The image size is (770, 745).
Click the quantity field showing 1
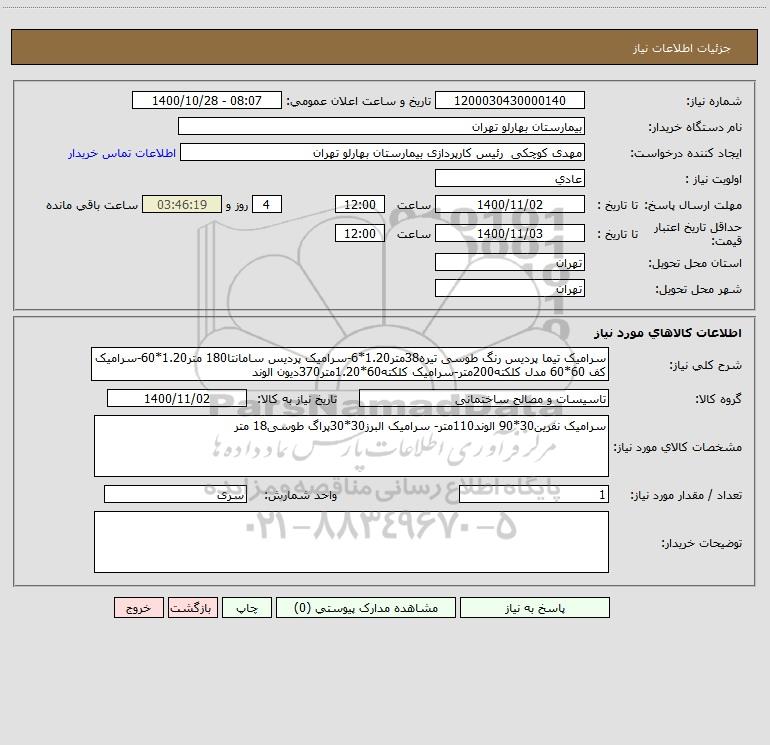[x=534, y=495]
